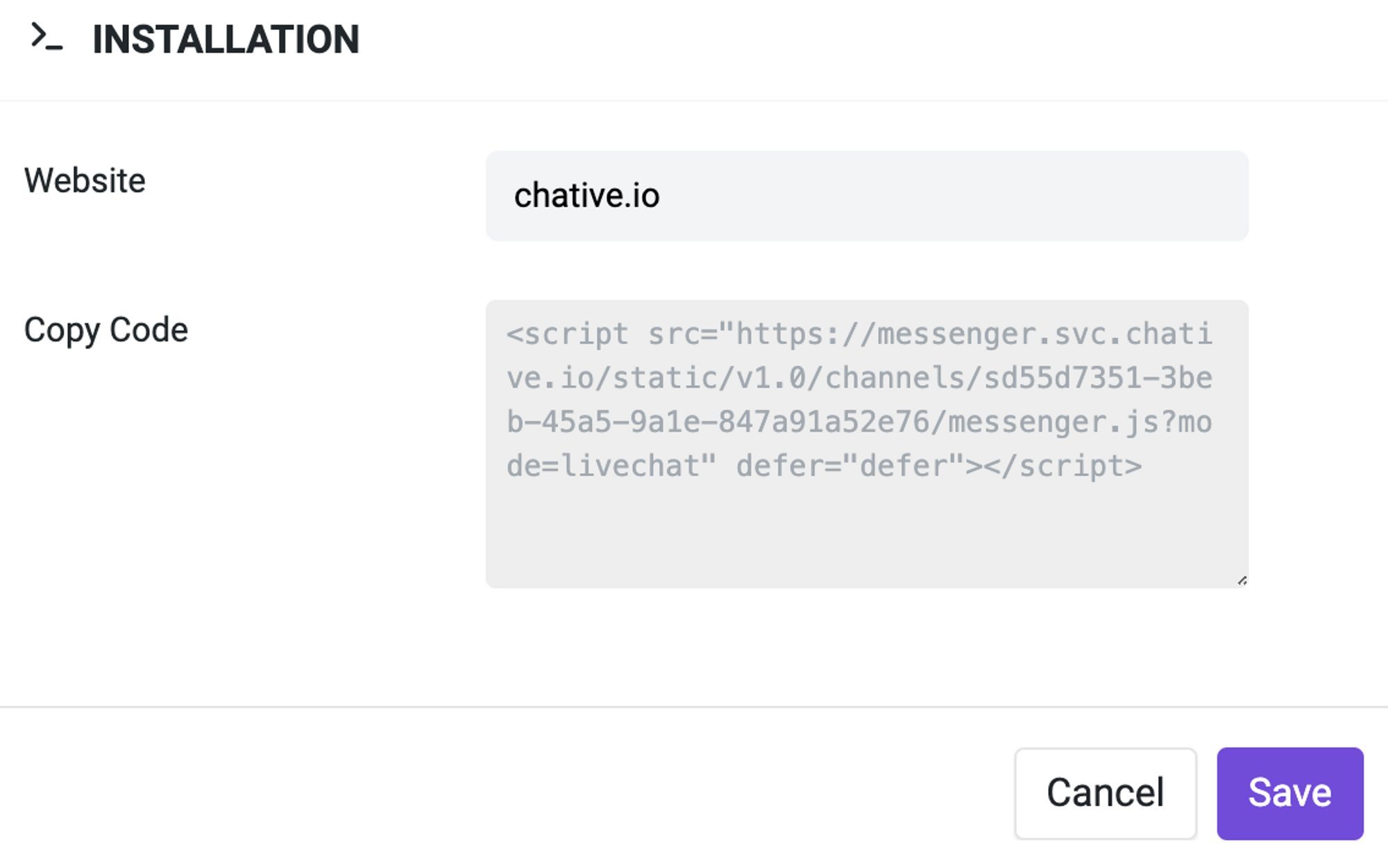Click the textarea resize grip icon
The image size is (1388, 868).
1242,580
